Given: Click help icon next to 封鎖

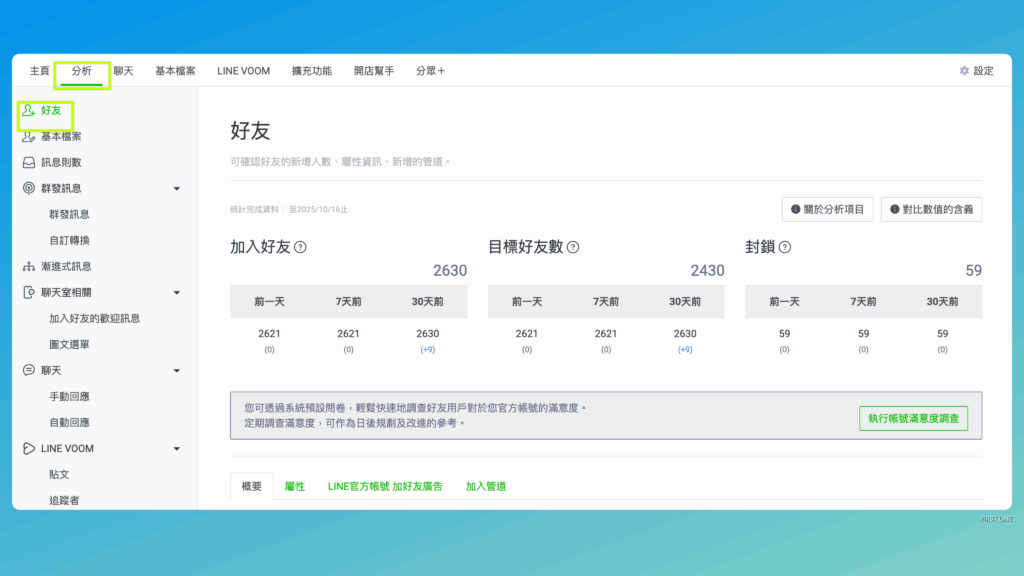Looking at the screenshot, I should pos(785,247).
